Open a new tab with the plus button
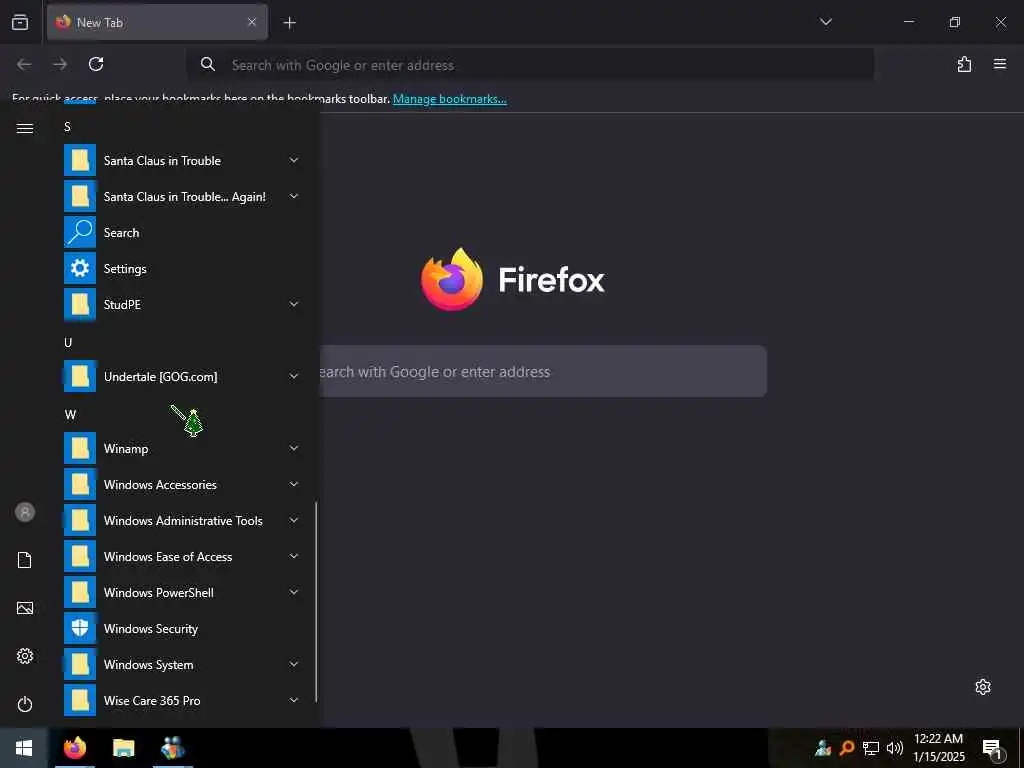1024x768 pixels. click(289, 23)
